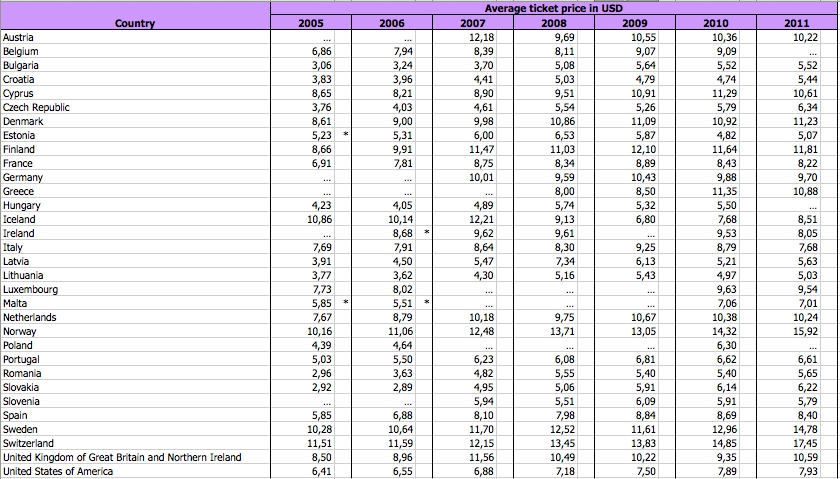Viewport: 840px width, 479px height.
Task: Click the Czech Republic country cell
Action: point(37,107)
